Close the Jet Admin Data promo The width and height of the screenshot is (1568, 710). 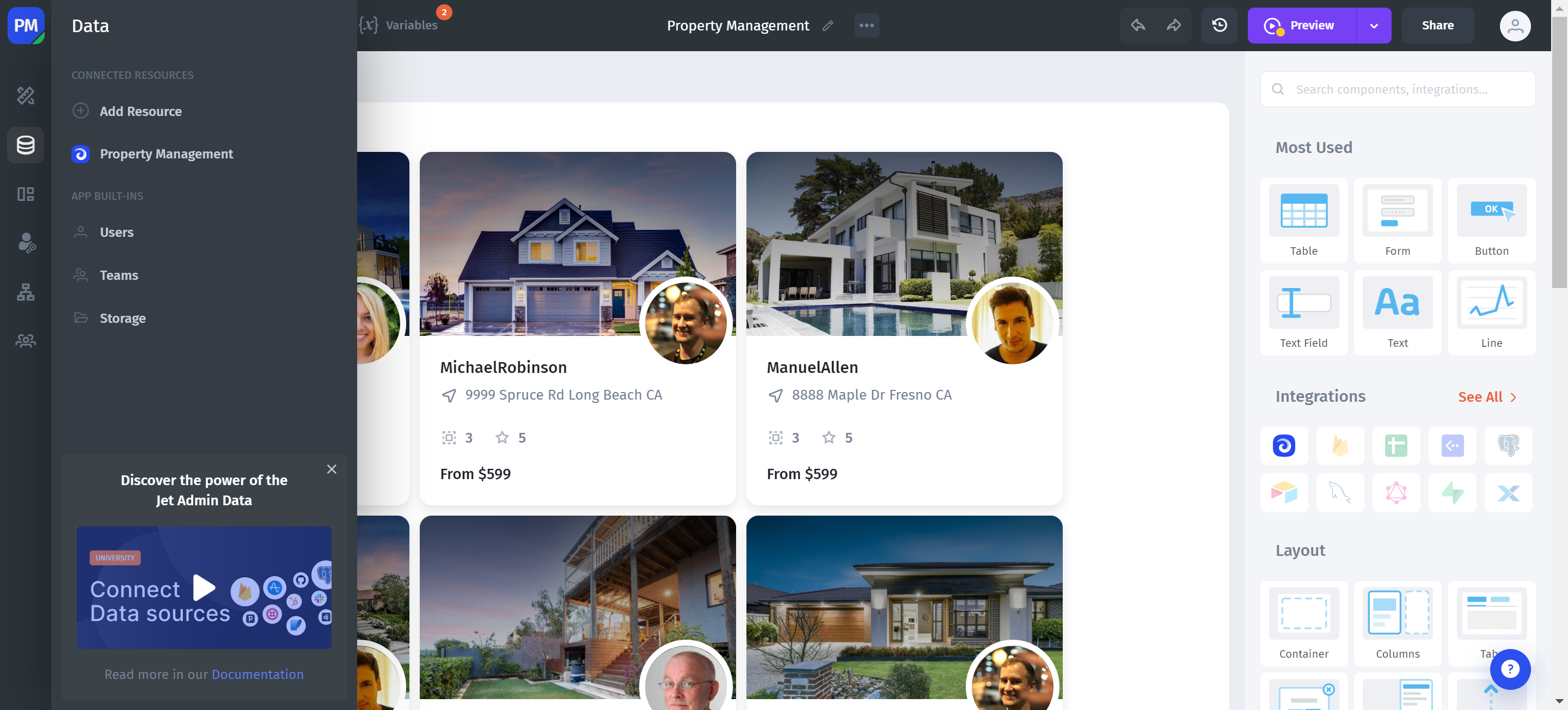click(332, 469)
